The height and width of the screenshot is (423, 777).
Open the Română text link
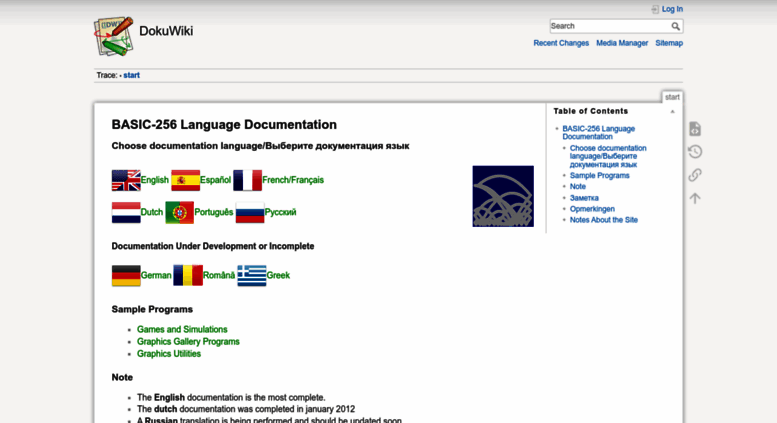(219, 275)
